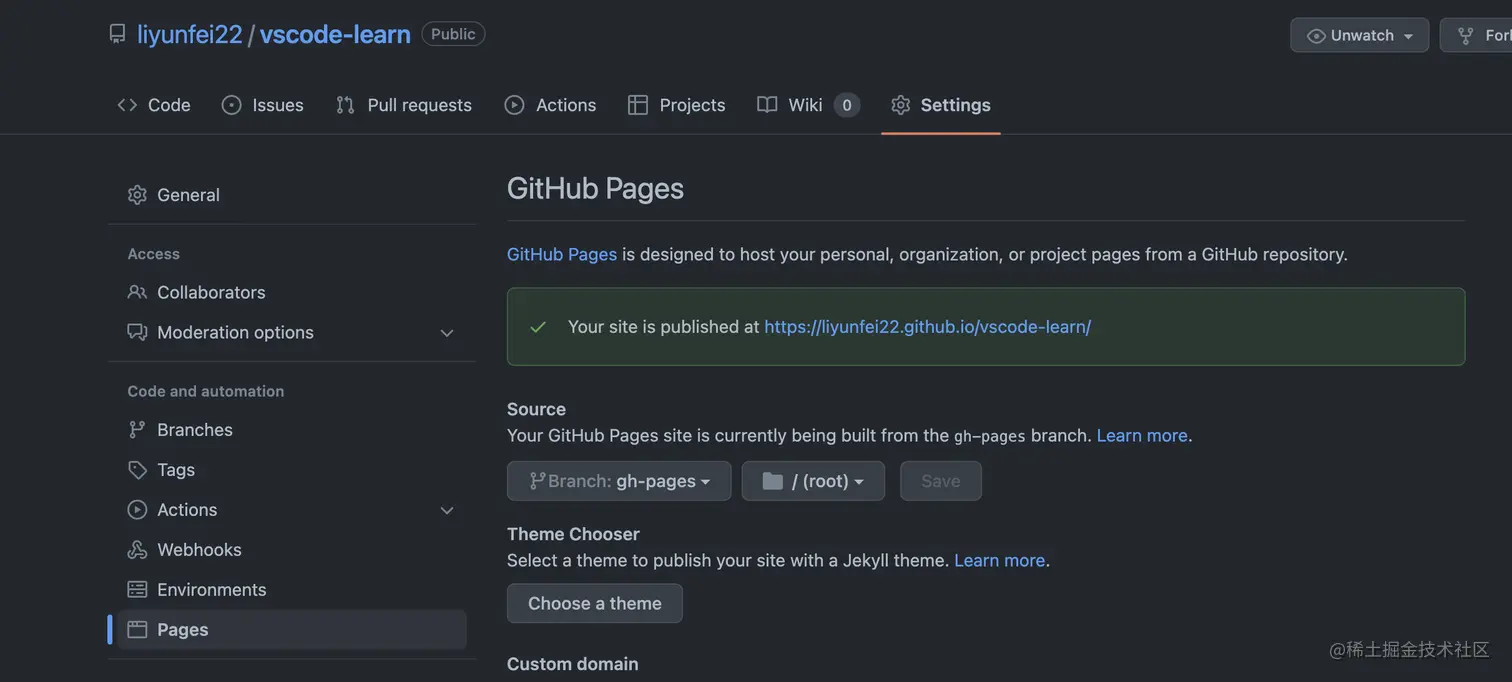
Task: Click the Projects table icon
Action: [x=638, y=105]
